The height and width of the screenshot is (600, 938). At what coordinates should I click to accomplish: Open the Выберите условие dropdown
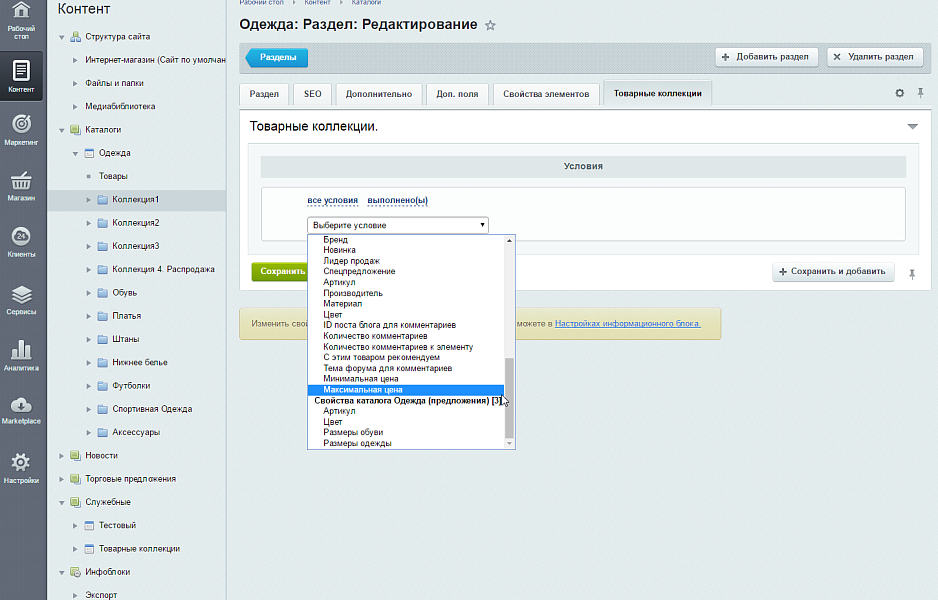tap(397, 225)
